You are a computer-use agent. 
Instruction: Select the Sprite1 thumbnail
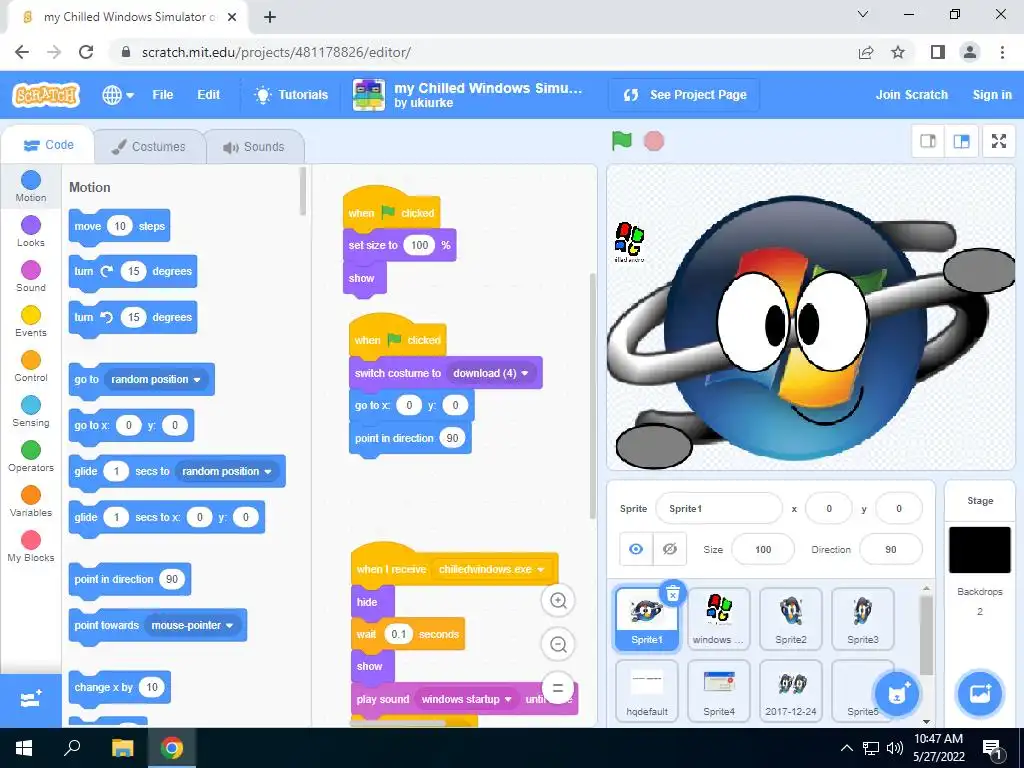tap(647, 618)
